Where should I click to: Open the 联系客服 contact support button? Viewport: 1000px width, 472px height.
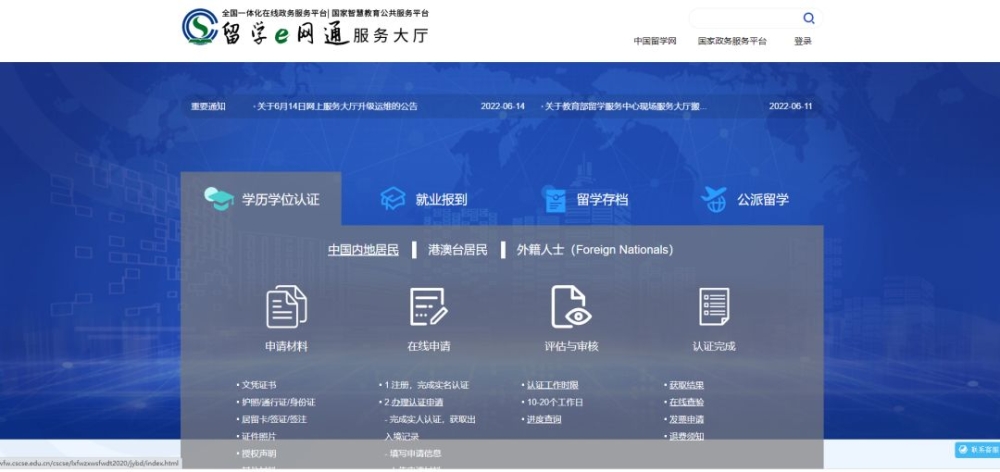978,450
